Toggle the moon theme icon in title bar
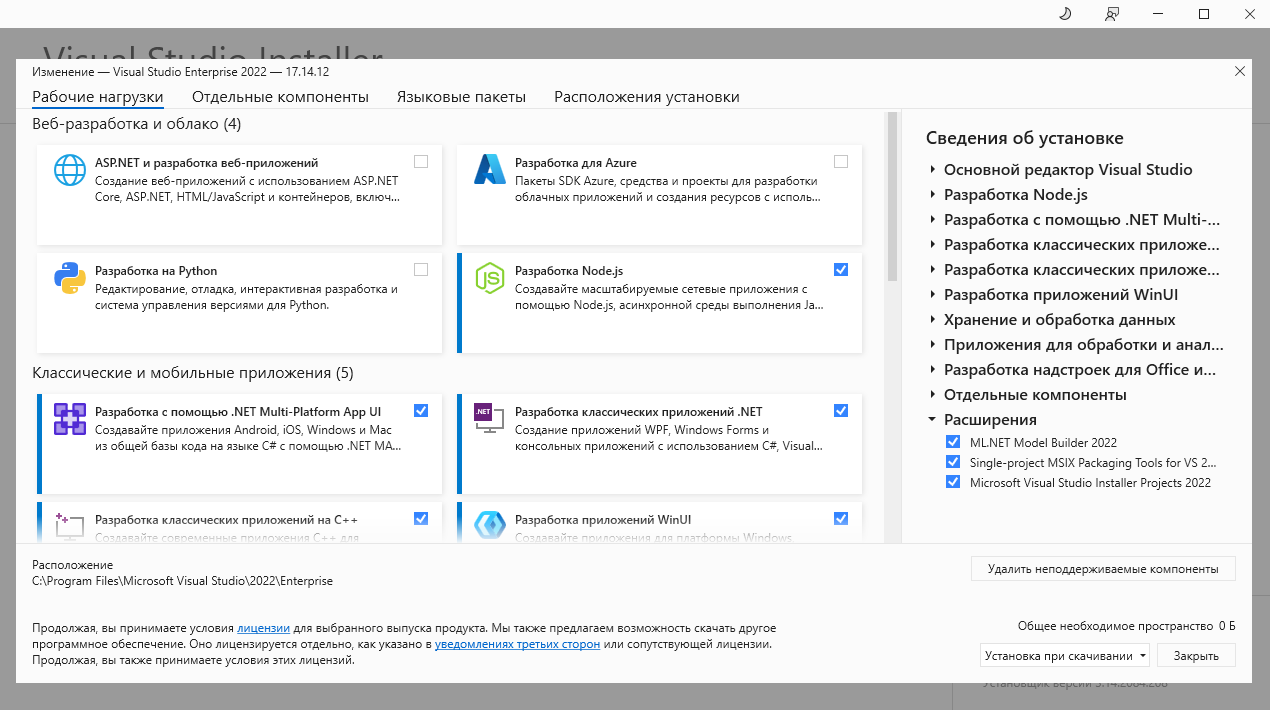This screenshot has height=710, width=1270. point(1065,13)
